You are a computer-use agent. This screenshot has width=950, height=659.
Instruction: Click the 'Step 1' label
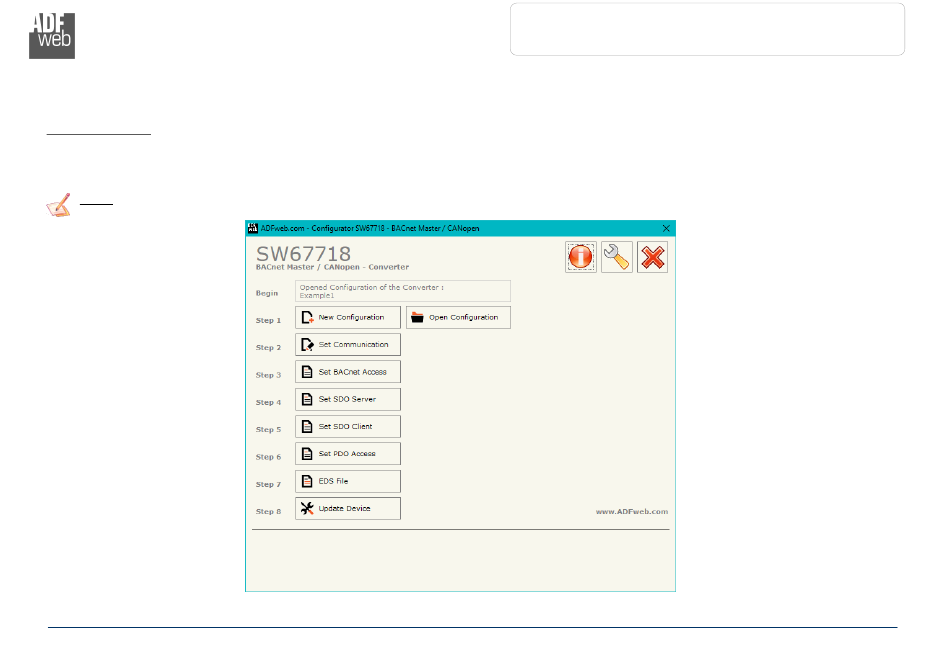click(x=268, y=320)
